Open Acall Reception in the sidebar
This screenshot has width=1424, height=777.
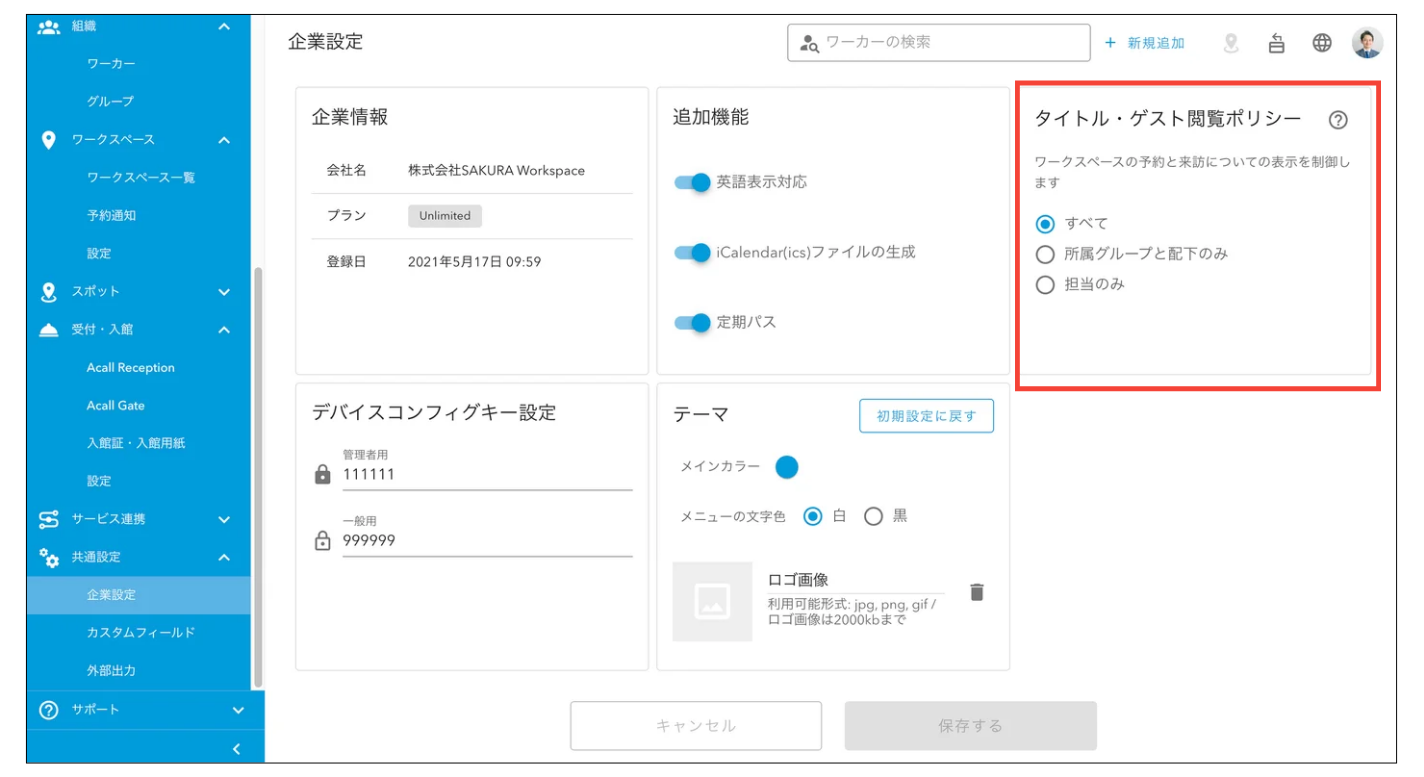pos(130,368)
